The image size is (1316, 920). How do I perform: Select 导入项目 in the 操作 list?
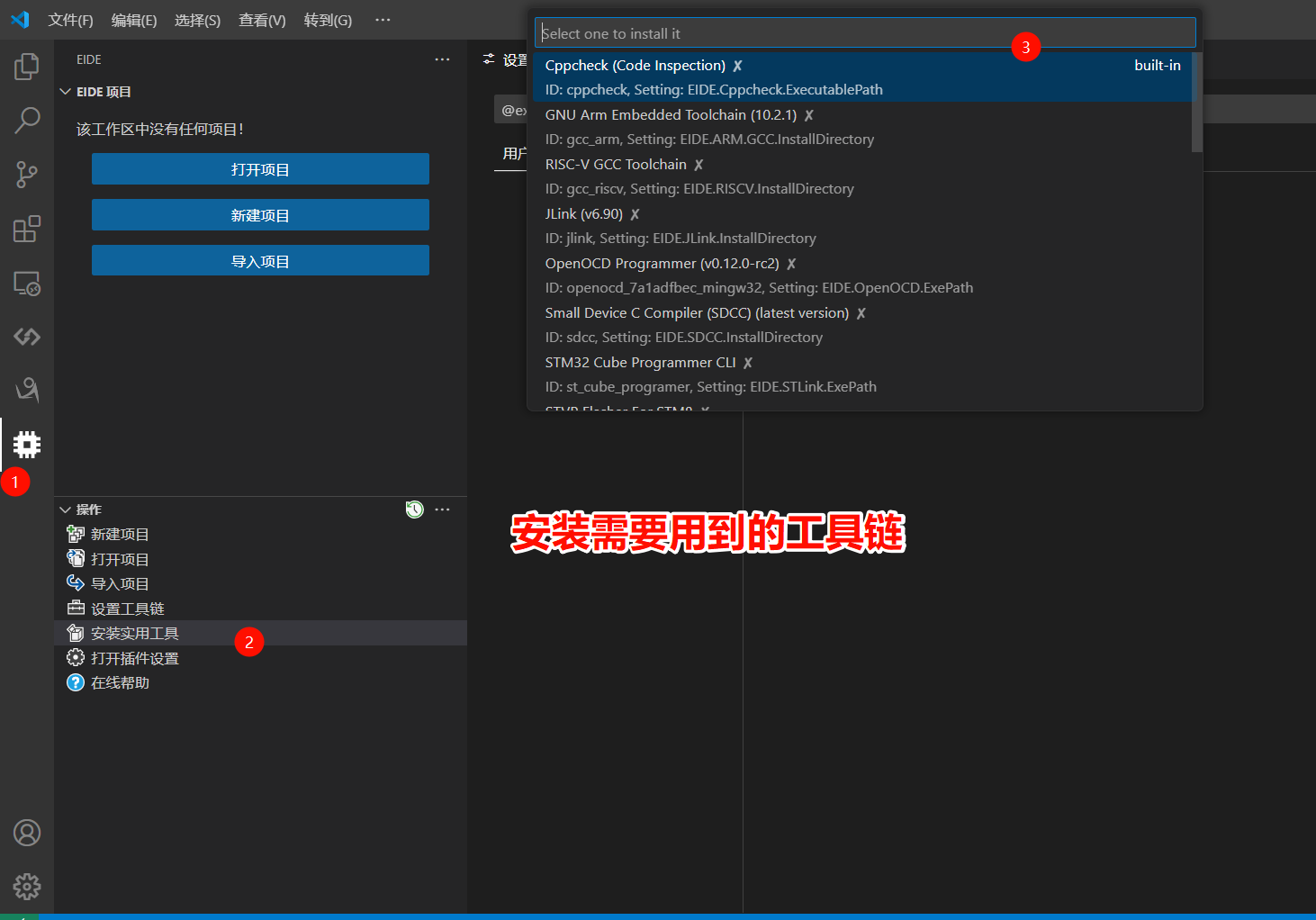[x=120, y=584]
